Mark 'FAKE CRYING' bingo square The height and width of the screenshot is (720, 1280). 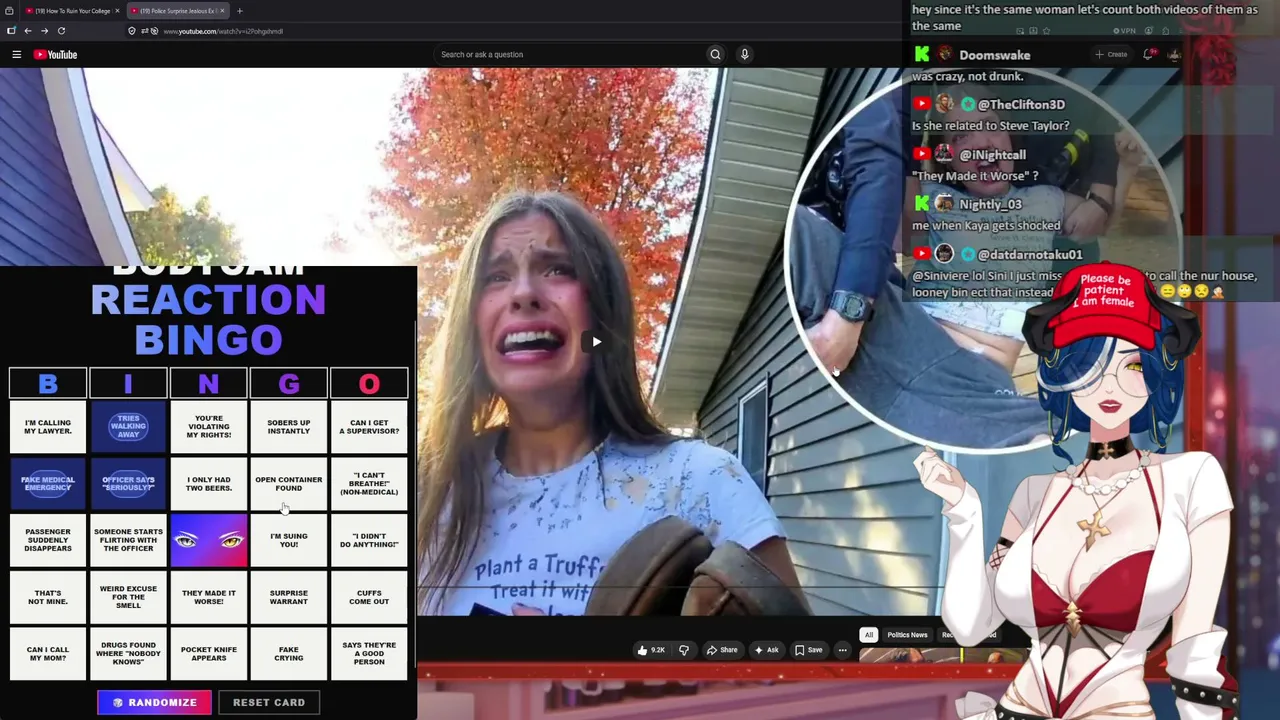point(289,654)
